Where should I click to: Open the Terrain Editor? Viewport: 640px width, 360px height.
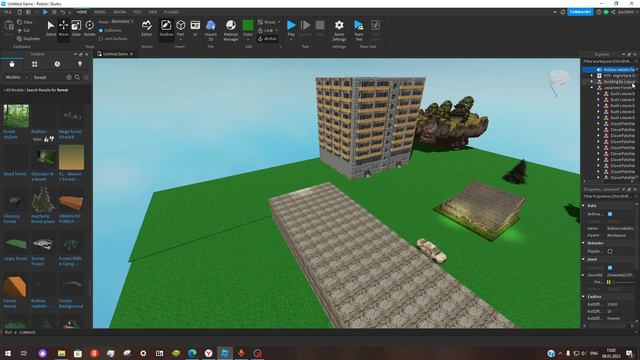click(147, 28)
